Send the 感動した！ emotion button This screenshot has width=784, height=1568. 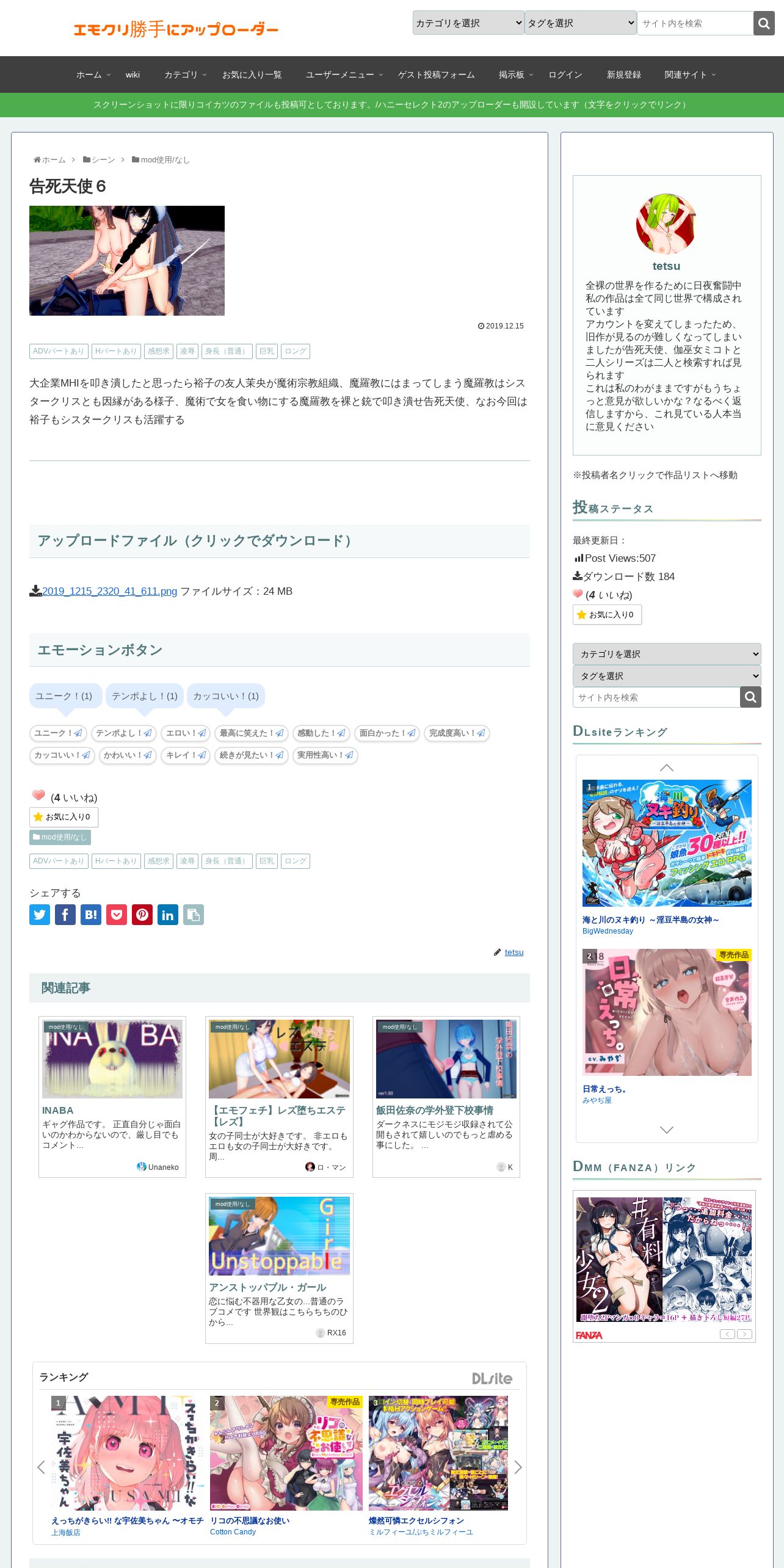[x=321, y=733]
